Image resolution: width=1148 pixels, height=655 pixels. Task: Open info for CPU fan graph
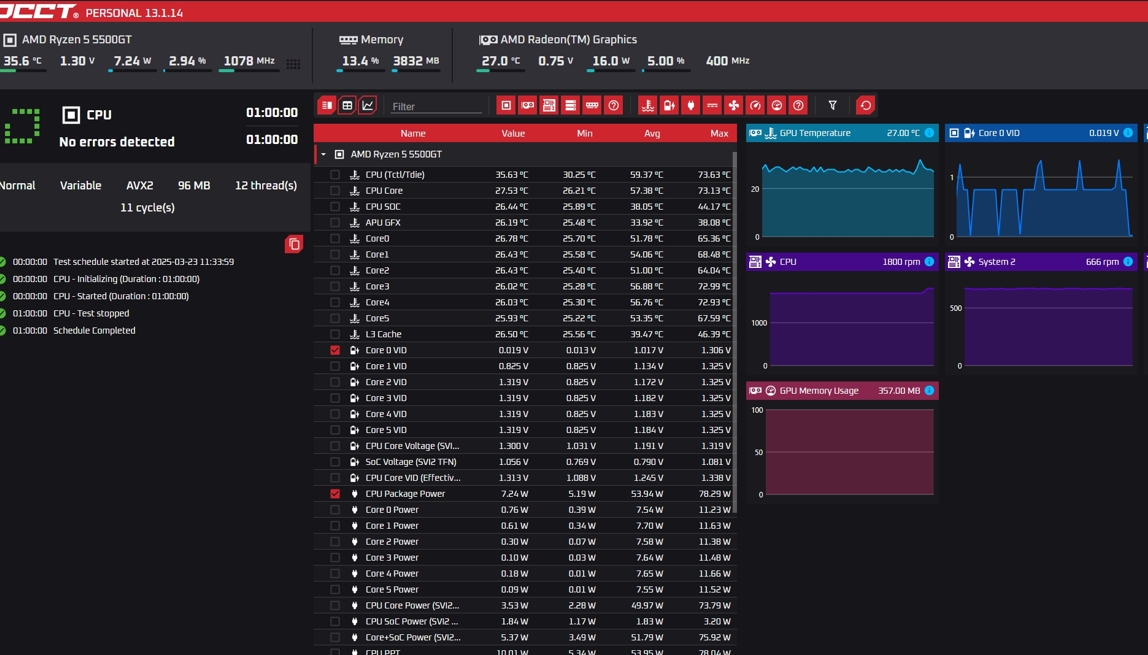(929, 261)
